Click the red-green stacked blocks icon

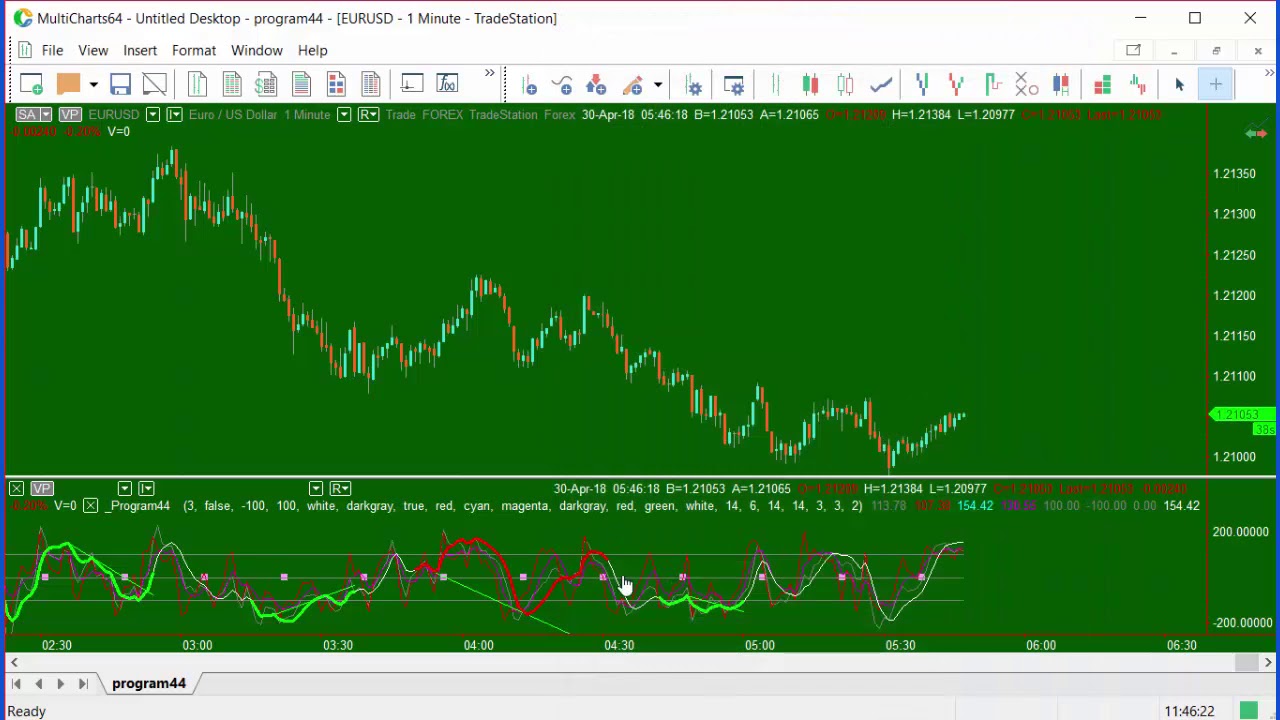[1102, 86]
